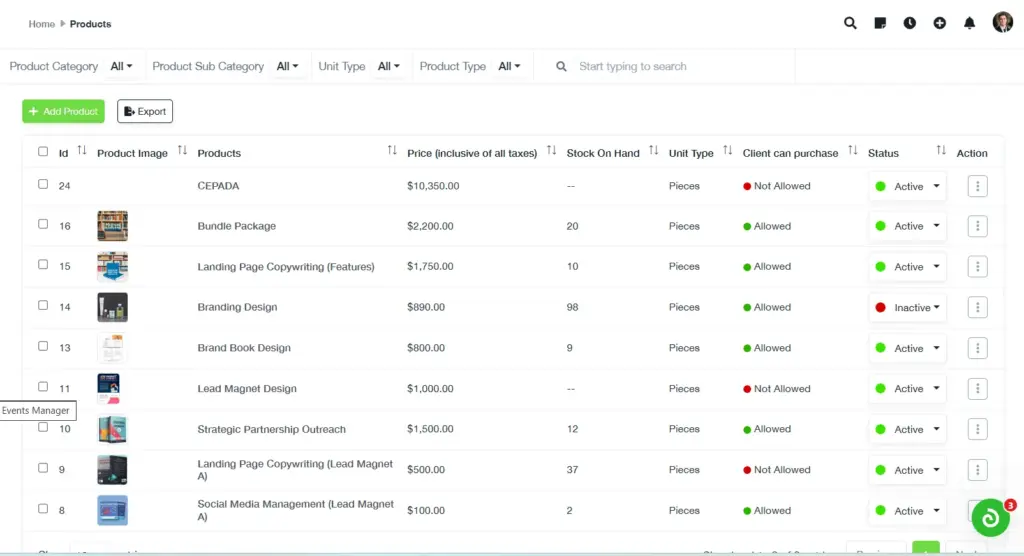Open Branding Design product image thumbnail
Image resolution: width=1024 pixels, height=556 pixels.
[112, 307]
